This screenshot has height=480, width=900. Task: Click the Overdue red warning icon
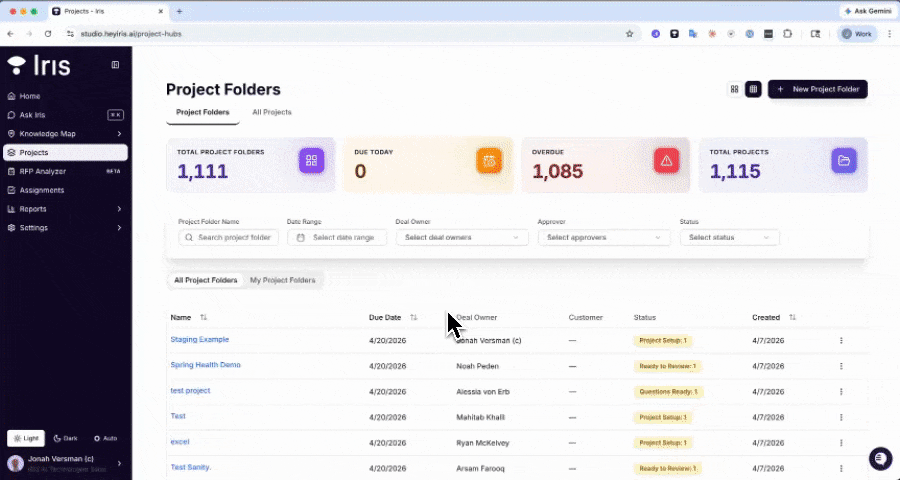pyautogui.click(x=666, y=160)
